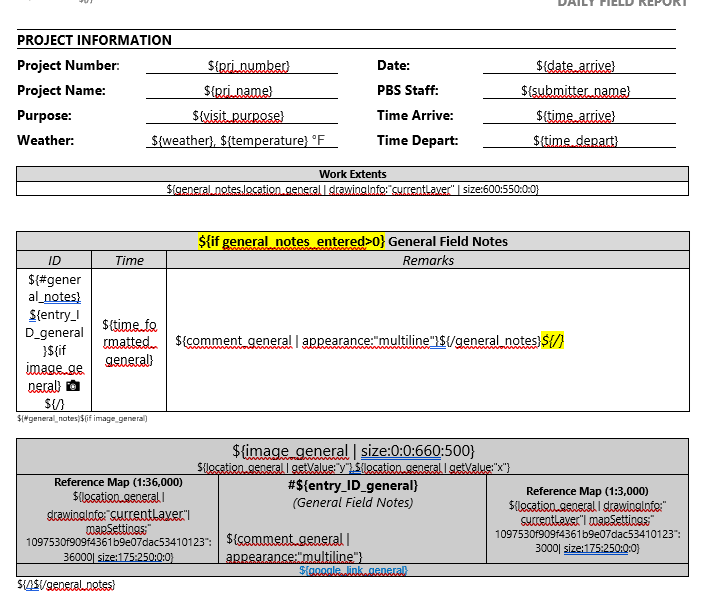Click the General Field Notes title
The image size is (712, 610).
pos(448,241)
